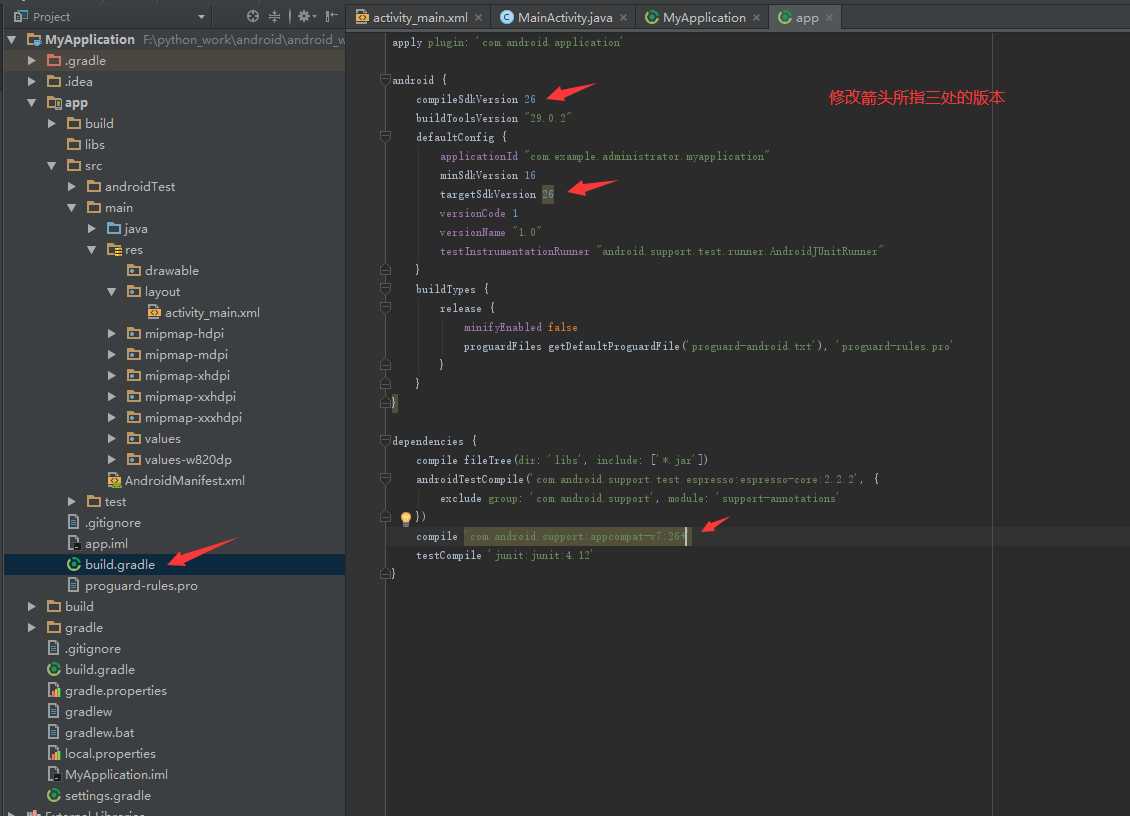Click the compileSdkVersion value 26
This screenshot has width=1130, height=816.
tap(530, 99)
